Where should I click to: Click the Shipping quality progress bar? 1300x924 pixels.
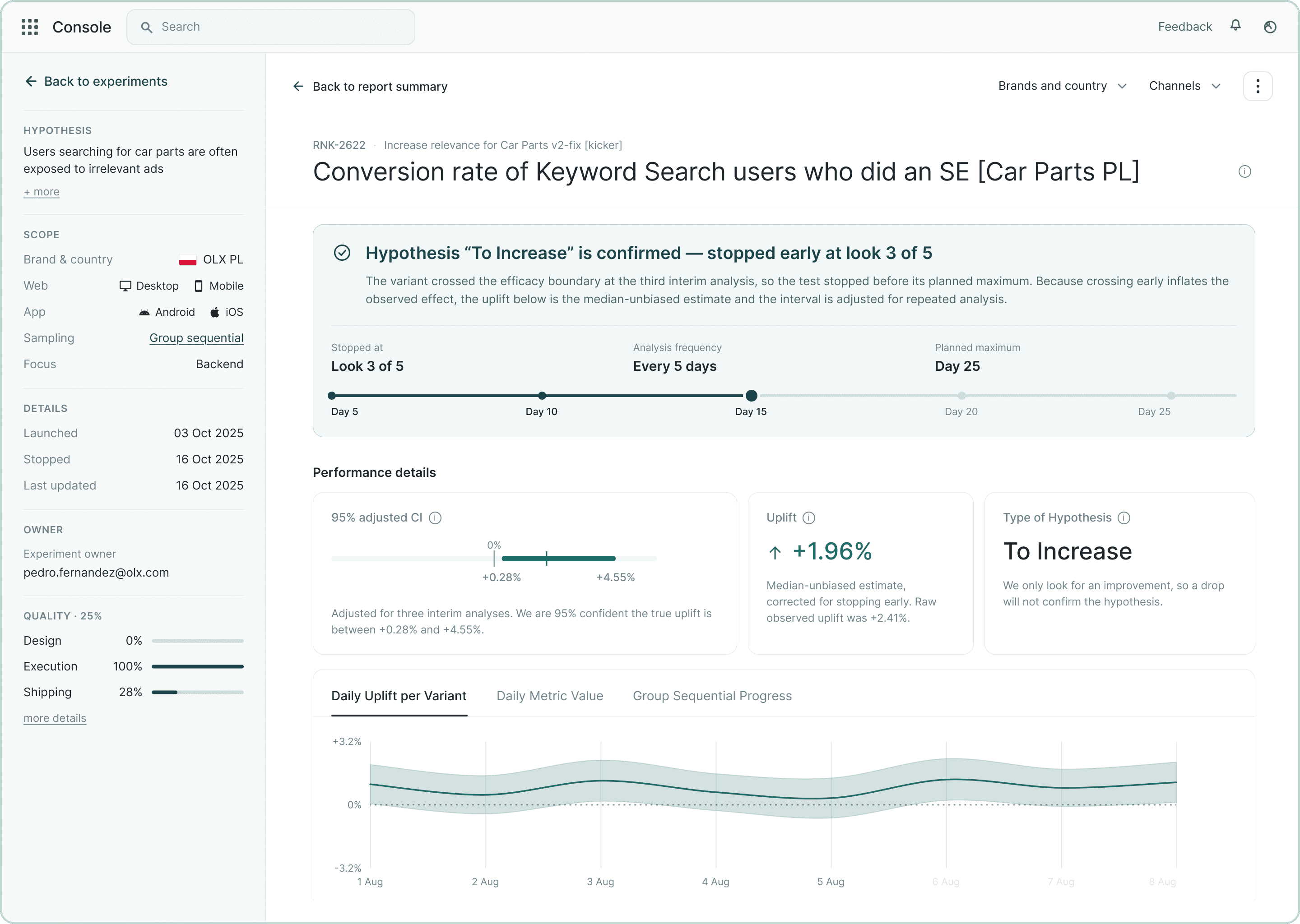click(198, 692)
